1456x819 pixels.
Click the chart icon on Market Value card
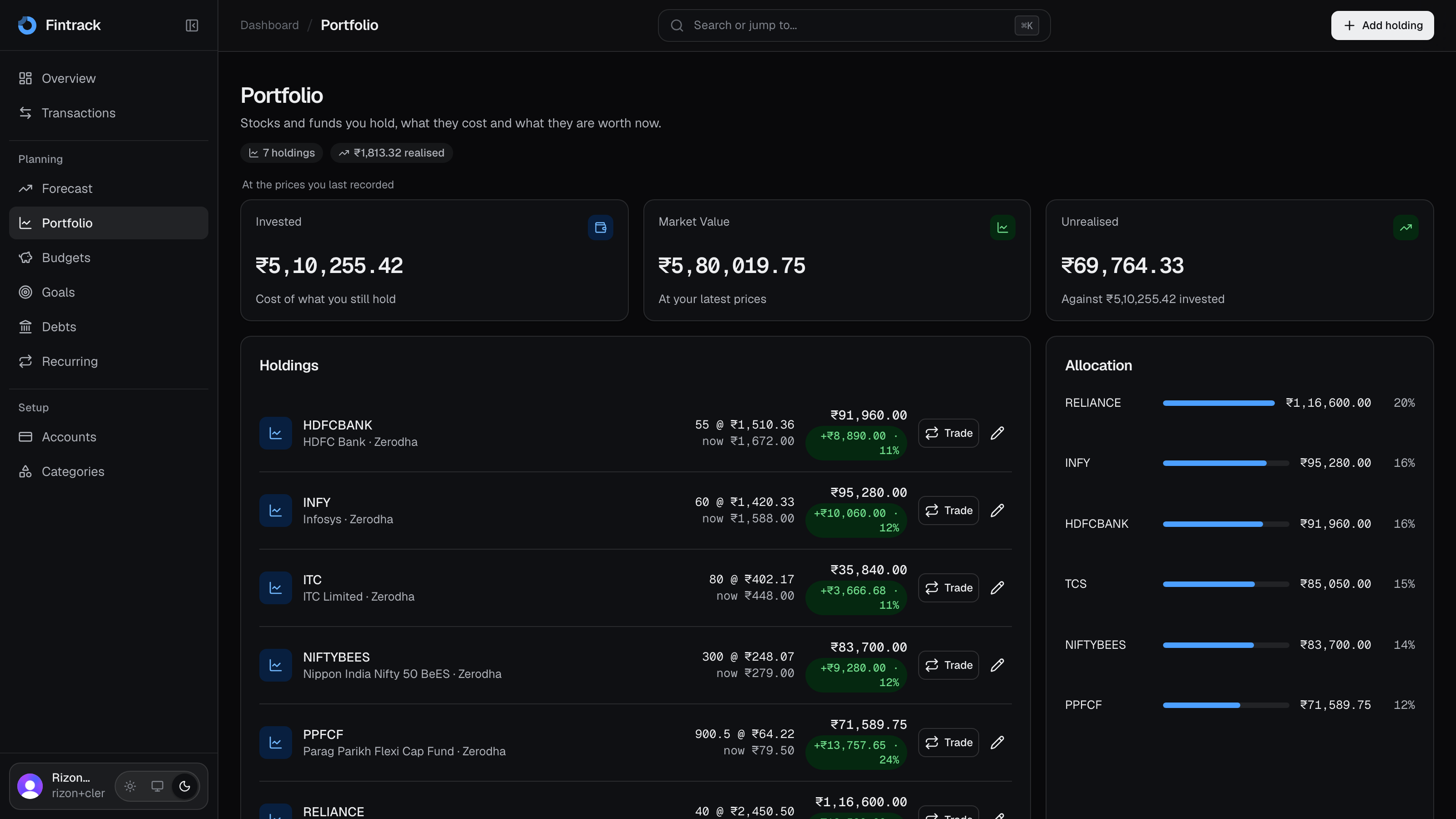(x=1003, y=228)
